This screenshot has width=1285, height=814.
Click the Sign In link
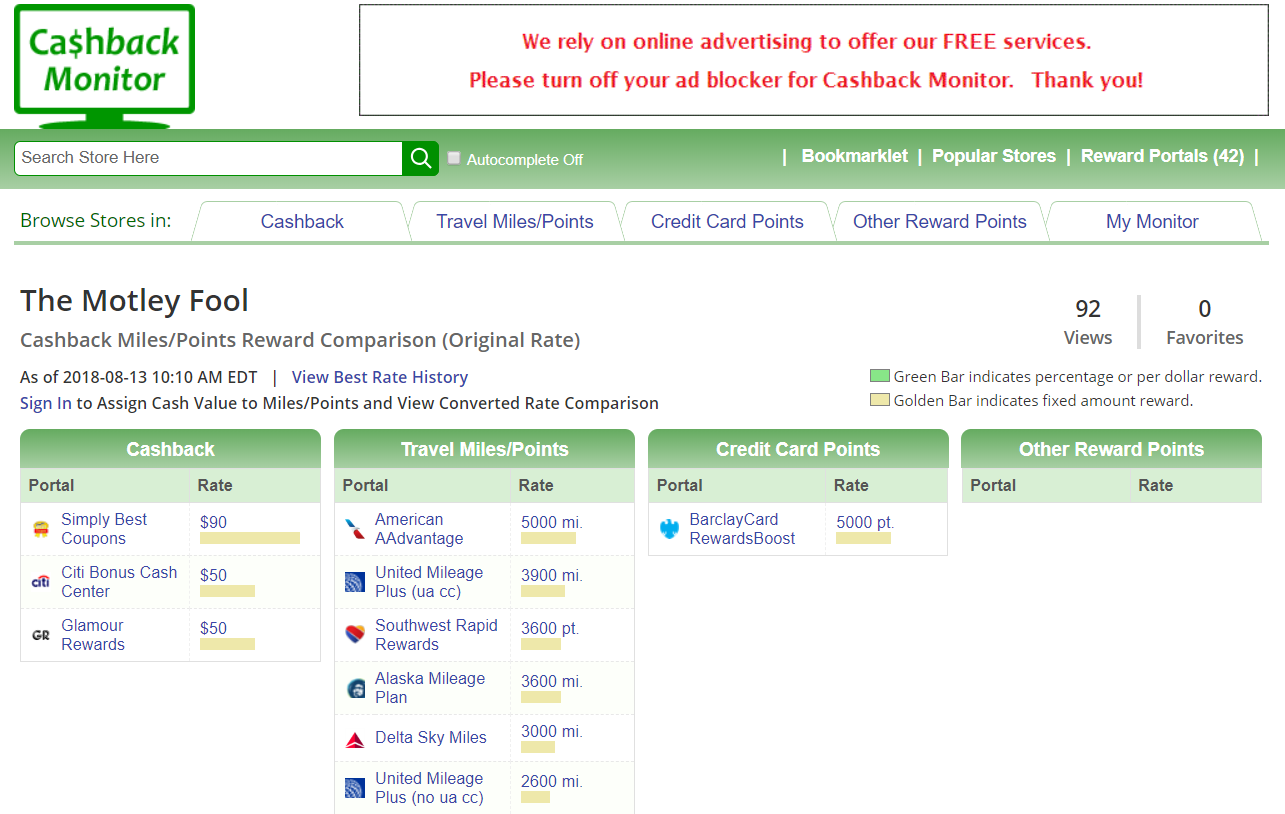click(x=46, y=404)
